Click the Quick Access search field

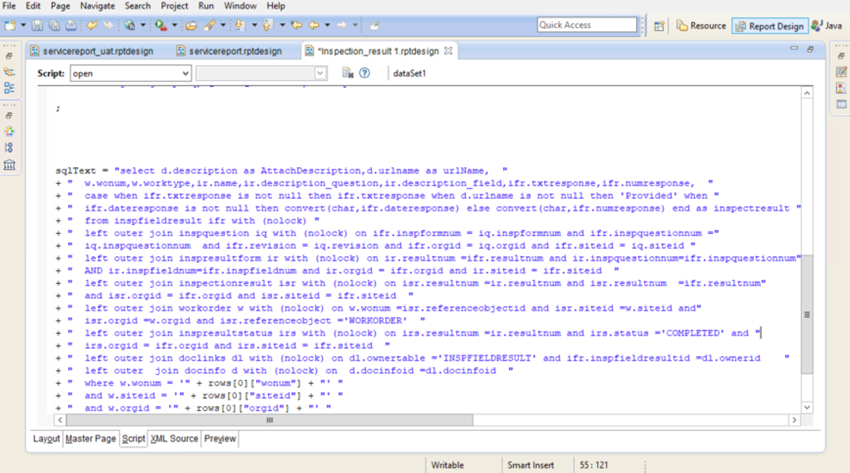587,25
